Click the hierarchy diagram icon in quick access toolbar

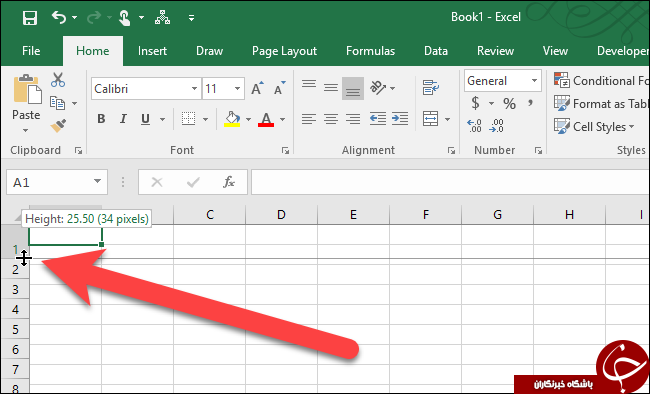pos(162,17)
